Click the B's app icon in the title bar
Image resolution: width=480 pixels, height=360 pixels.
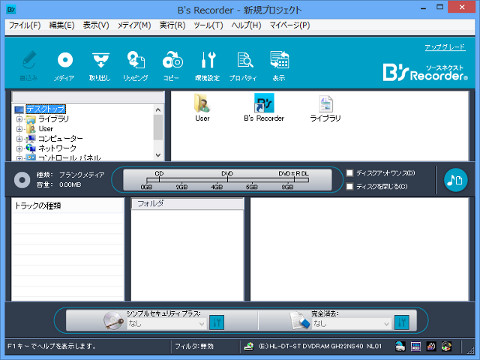(x=11, y=10)
